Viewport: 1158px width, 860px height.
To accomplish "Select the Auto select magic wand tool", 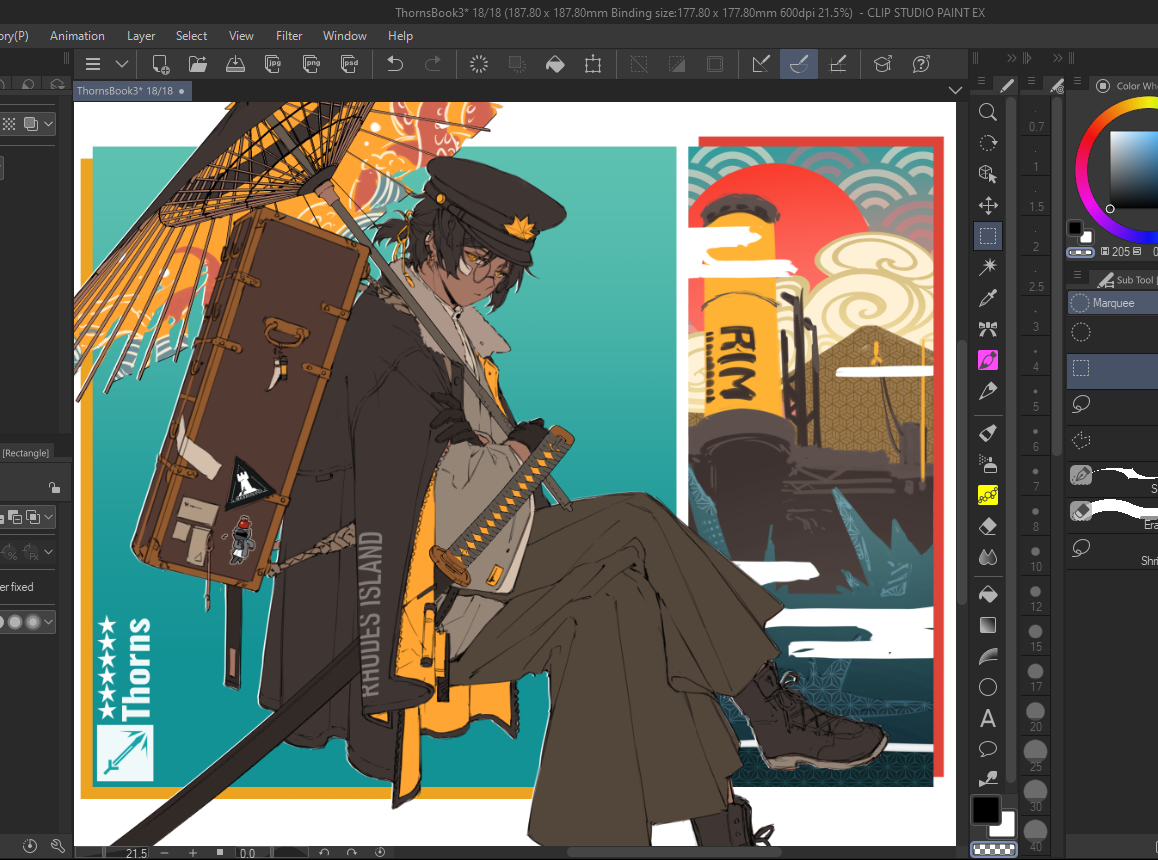I will point(987,267).
